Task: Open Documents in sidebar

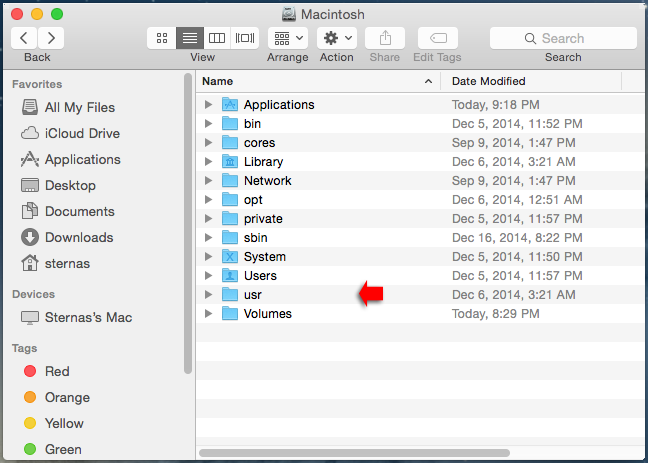Action: point(68,212)
